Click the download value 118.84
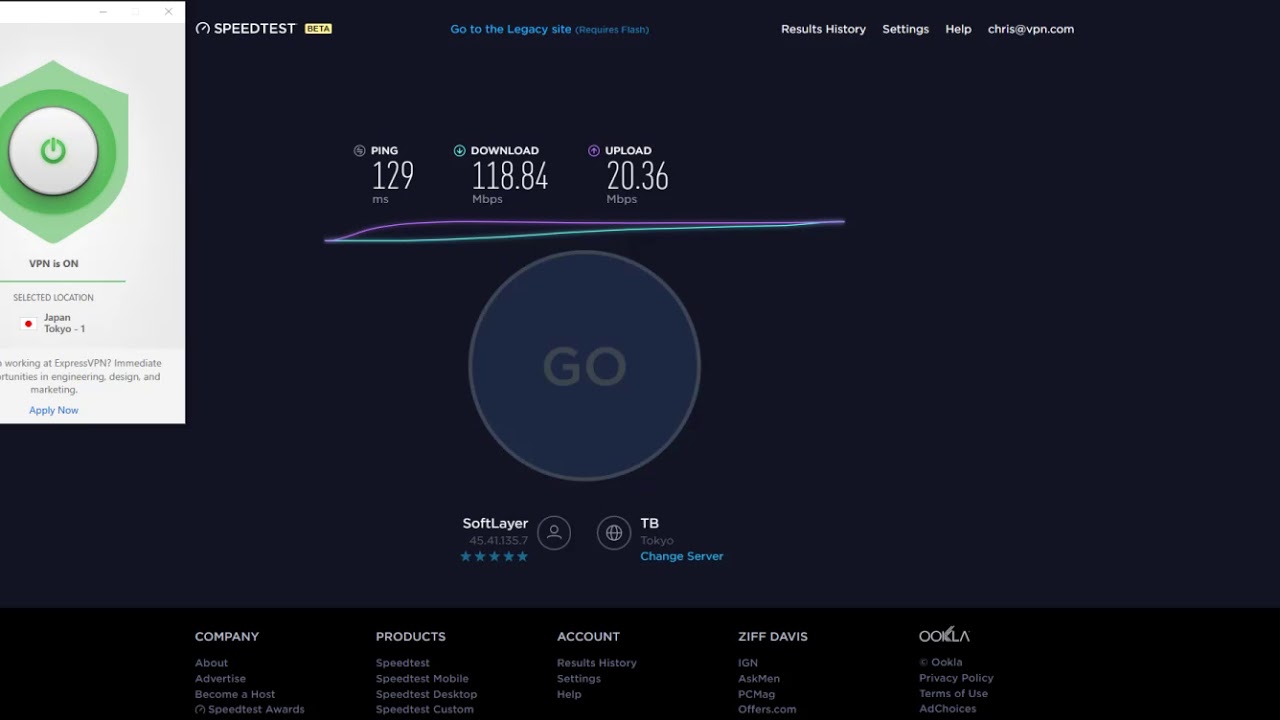Screen dimensions: 1280x720 pos(510,177)
